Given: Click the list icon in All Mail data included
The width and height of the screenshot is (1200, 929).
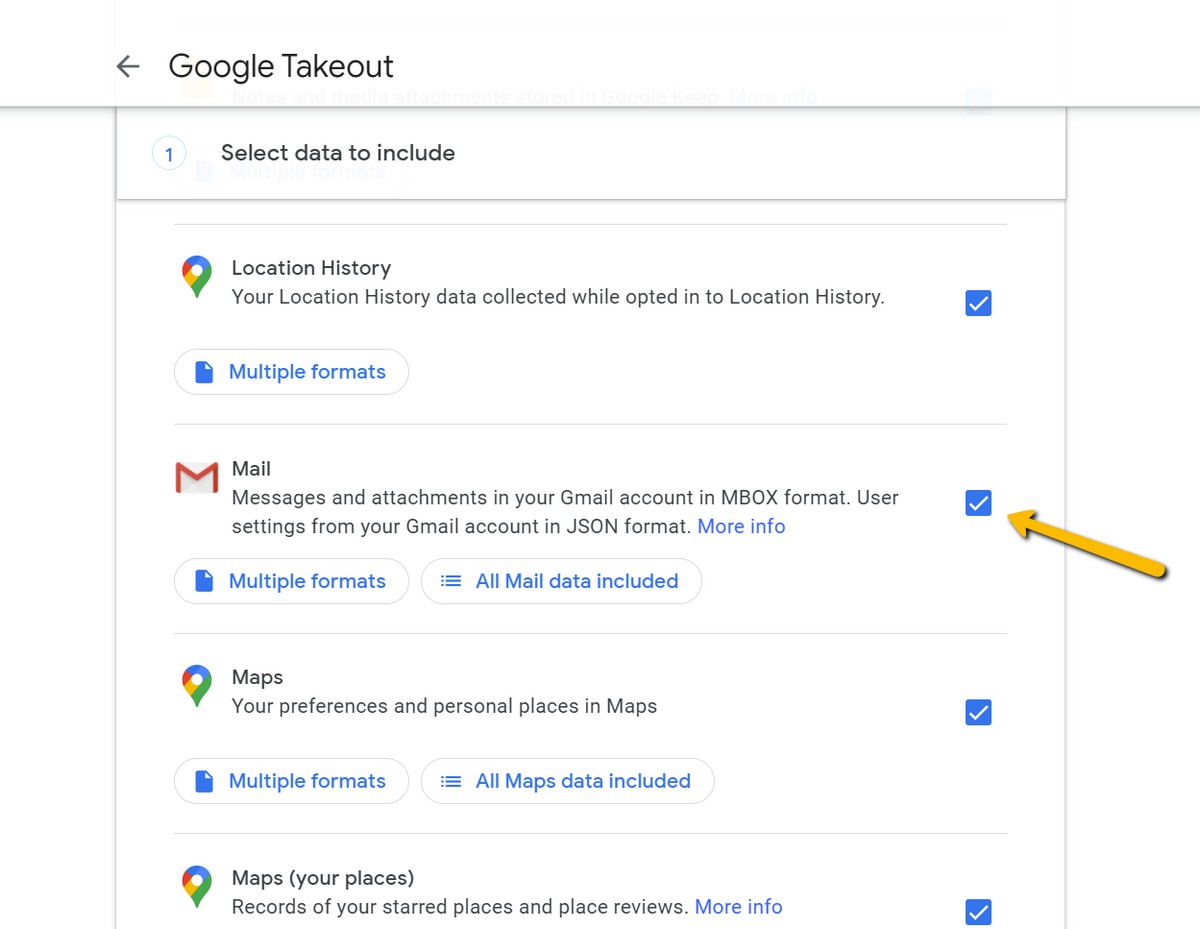Looking at the screenshot, I should pyautogui.click(x=452, y=581).
